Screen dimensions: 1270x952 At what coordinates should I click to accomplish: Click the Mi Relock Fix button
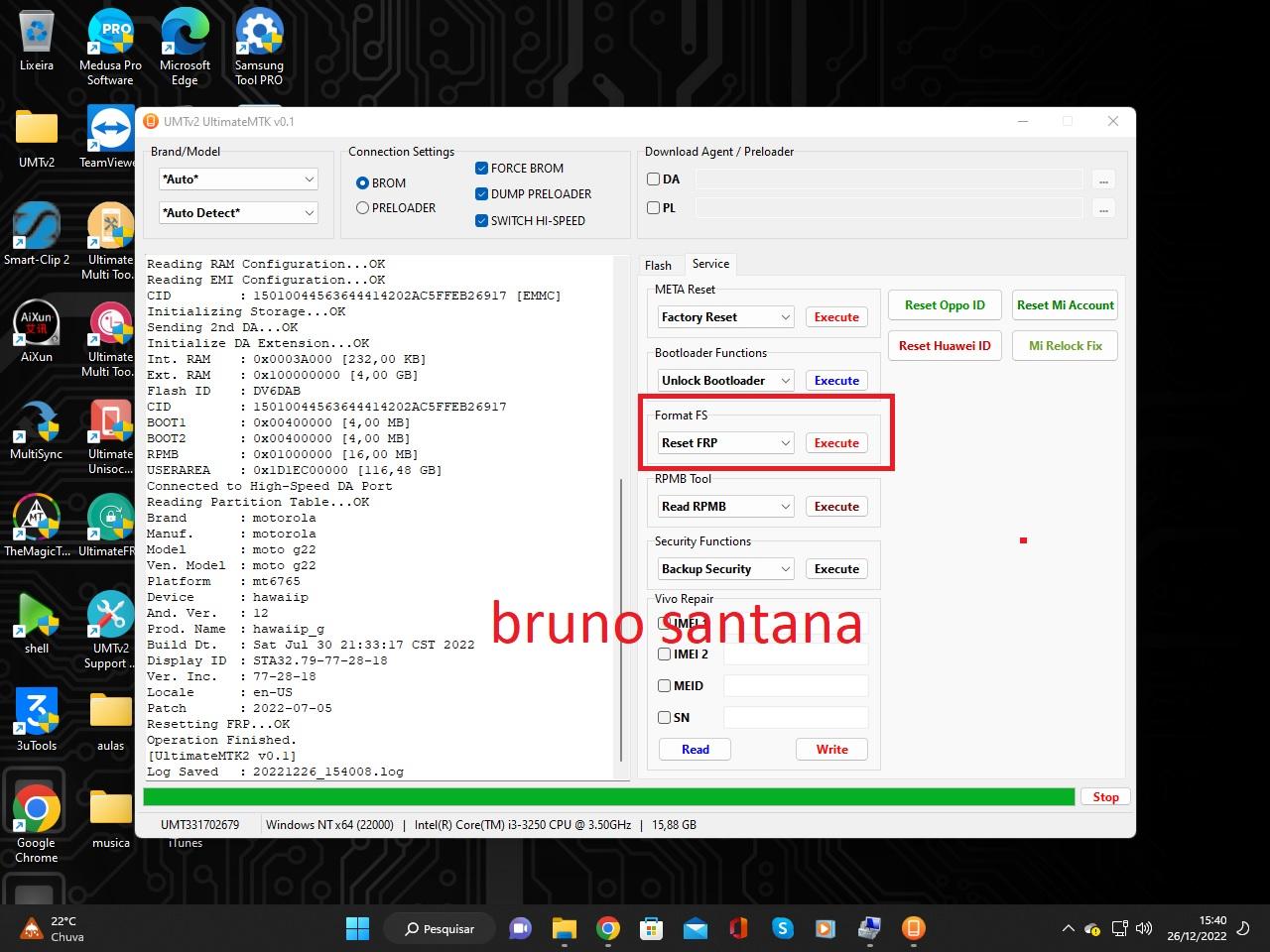tap(1066, 346)
